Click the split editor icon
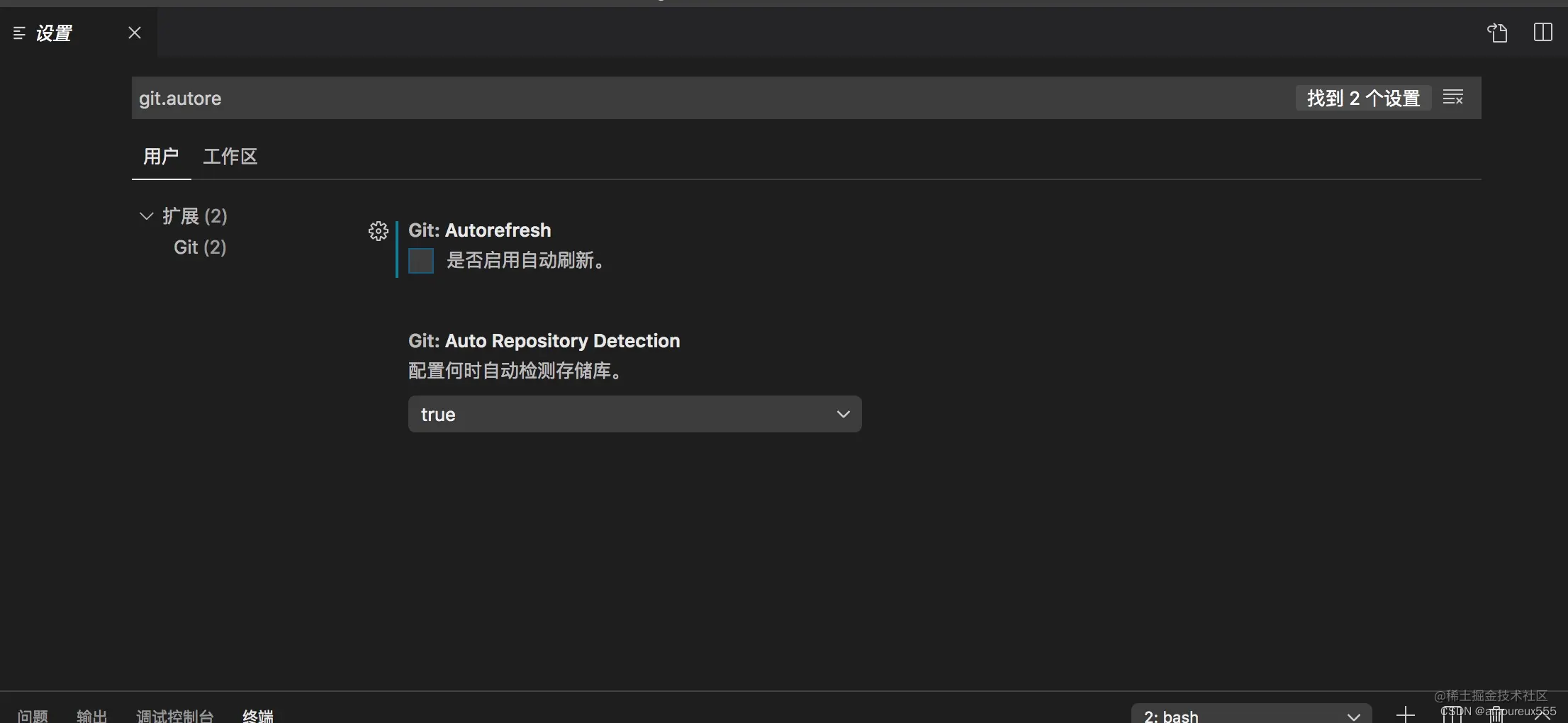This screenshot has width=1568, height=723. 1542,33
